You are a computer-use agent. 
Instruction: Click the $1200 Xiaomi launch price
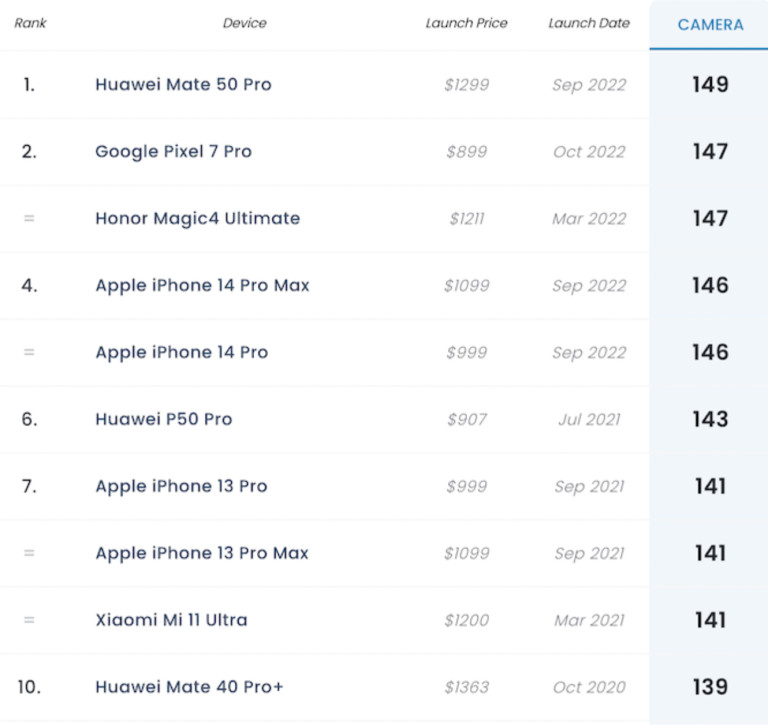466,621
